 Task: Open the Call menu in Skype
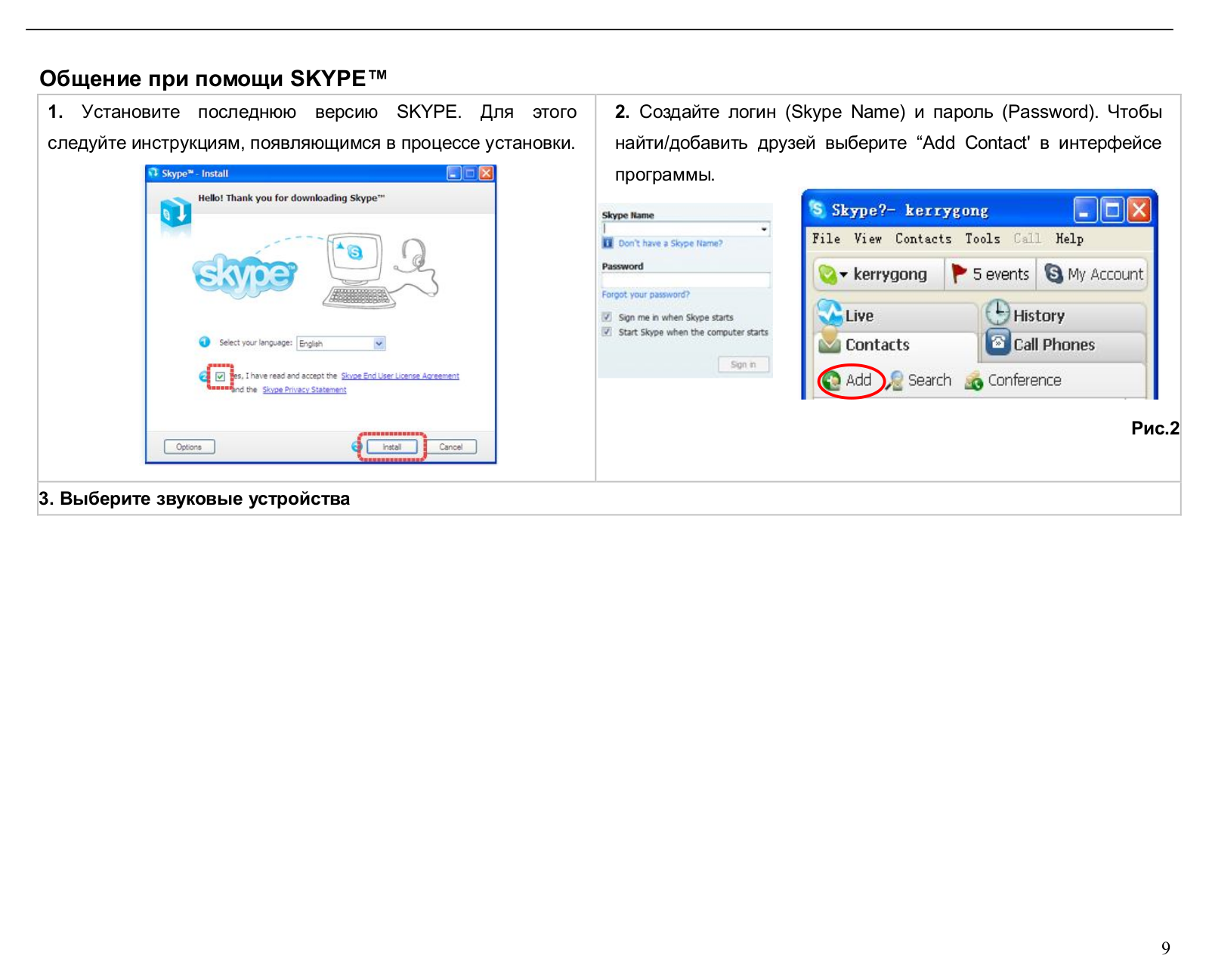[x=1027, y=239]
